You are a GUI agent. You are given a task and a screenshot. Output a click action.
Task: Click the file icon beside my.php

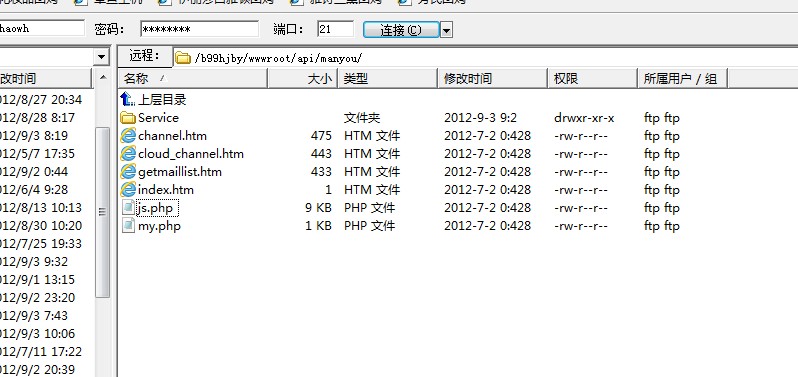[x=129, y=226]
